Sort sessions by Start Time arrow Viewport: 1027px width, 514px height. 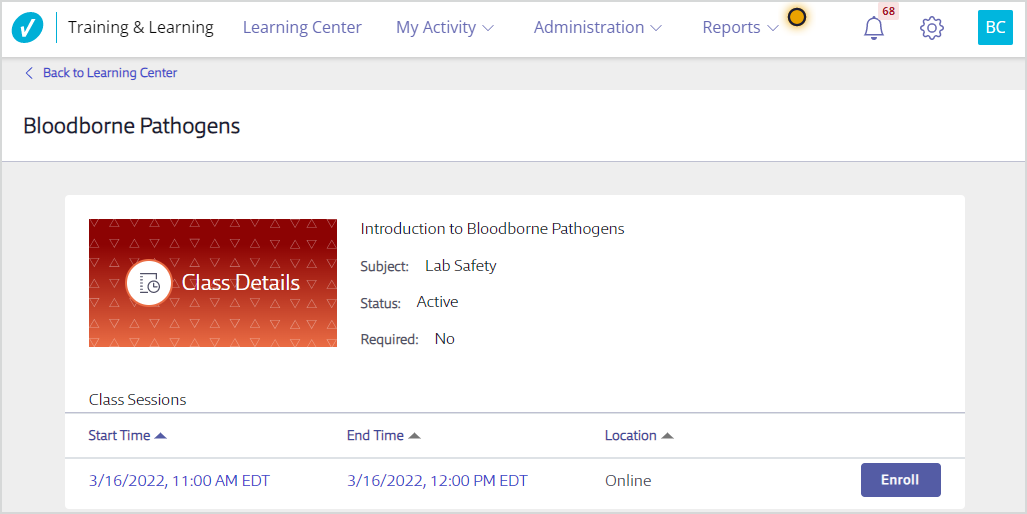[160, 435]
